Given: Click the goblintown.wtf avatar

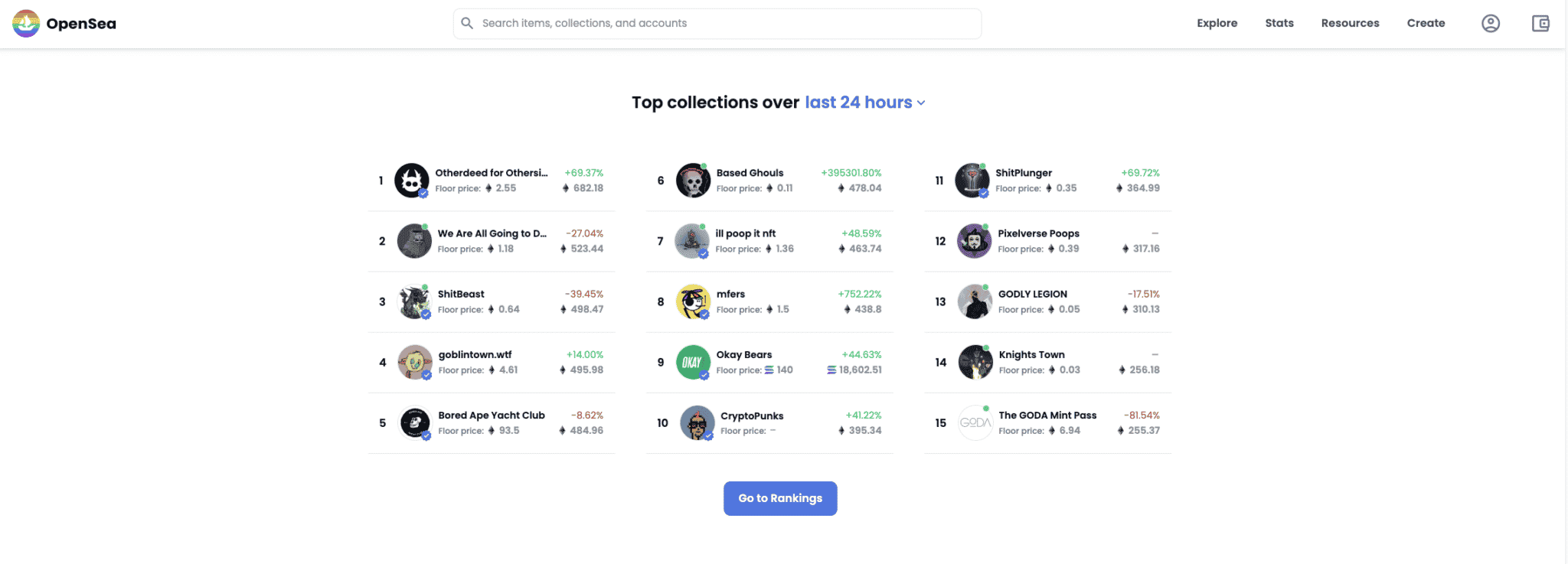Looking at the screenshot, I should pos(415,362).
